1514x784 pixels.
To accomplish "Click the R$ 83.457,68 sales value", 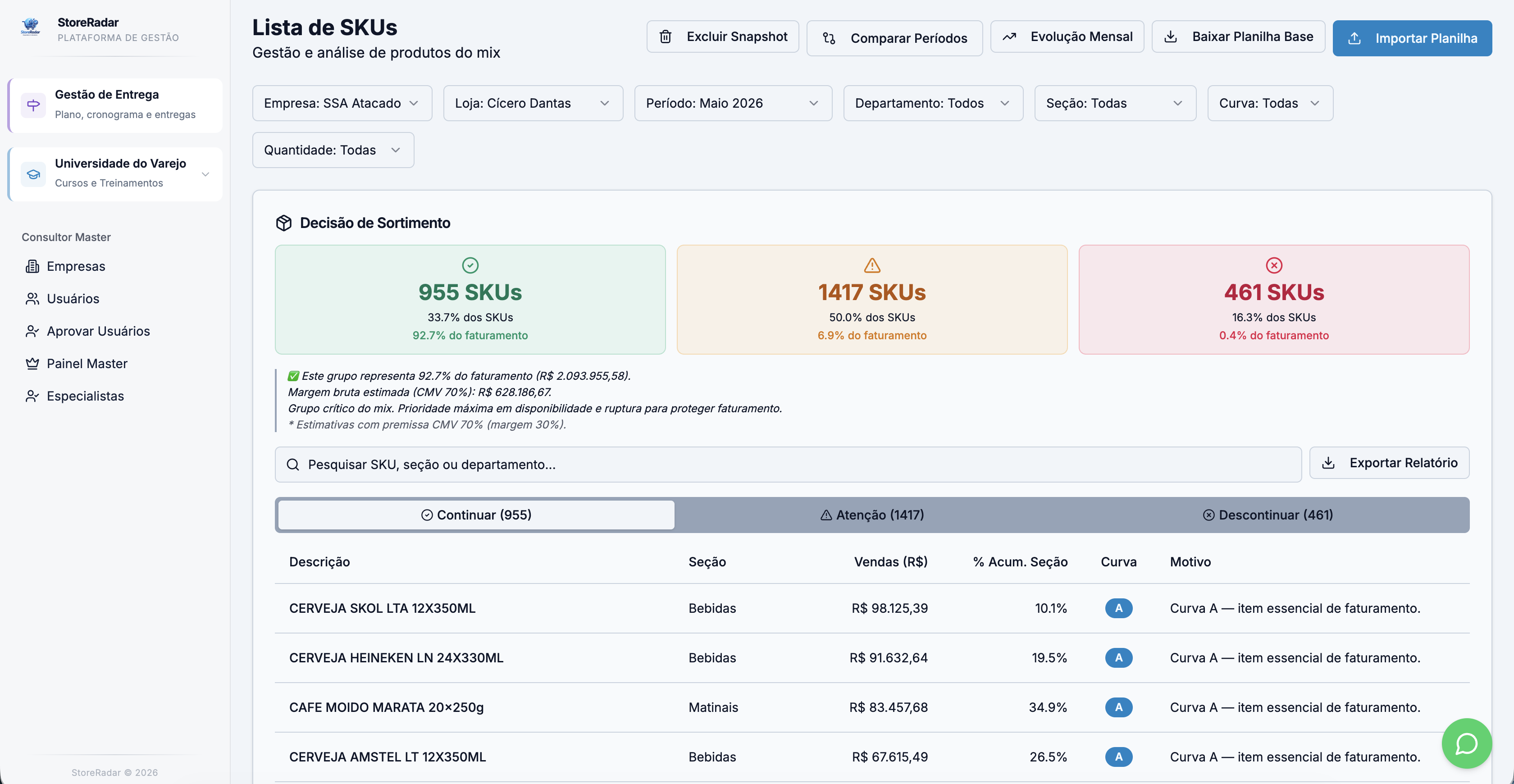I will [x=888, y=707].
